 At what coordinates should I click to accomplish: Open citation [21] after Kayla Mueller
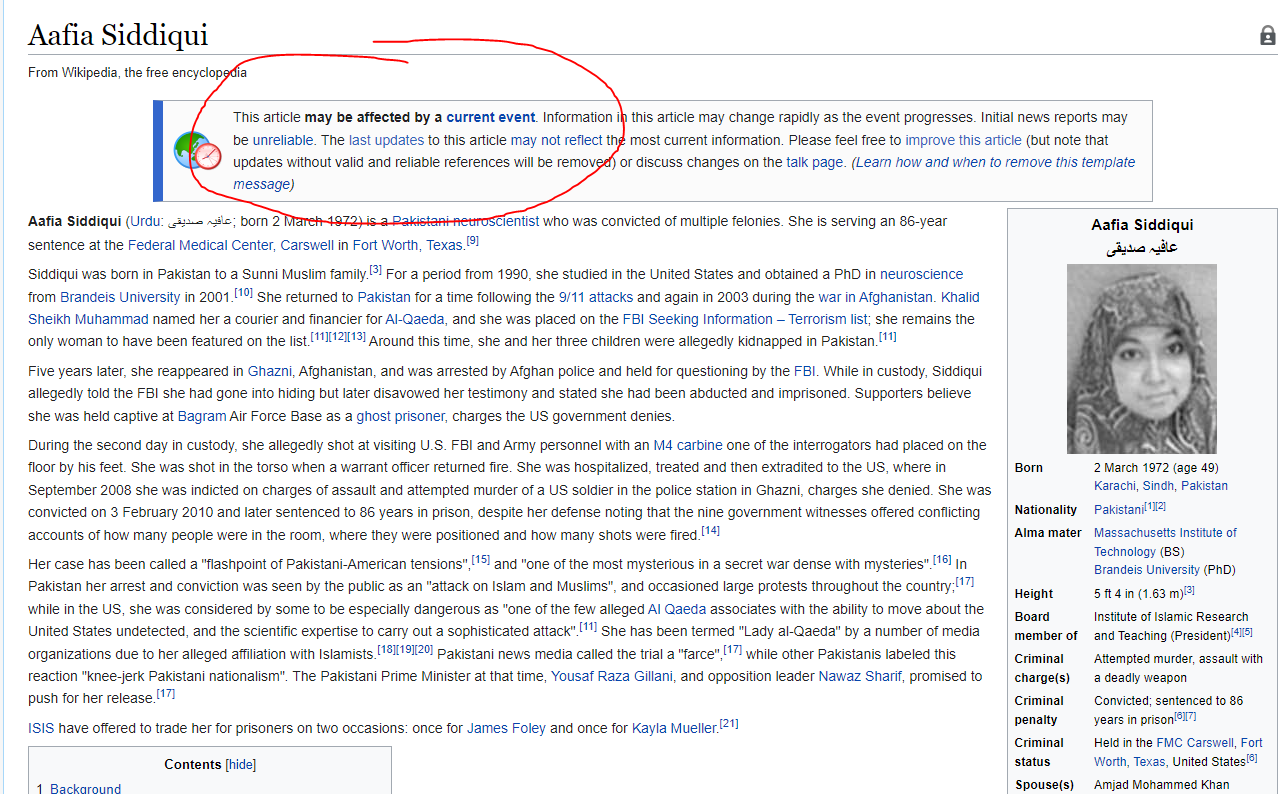[729, 724]
